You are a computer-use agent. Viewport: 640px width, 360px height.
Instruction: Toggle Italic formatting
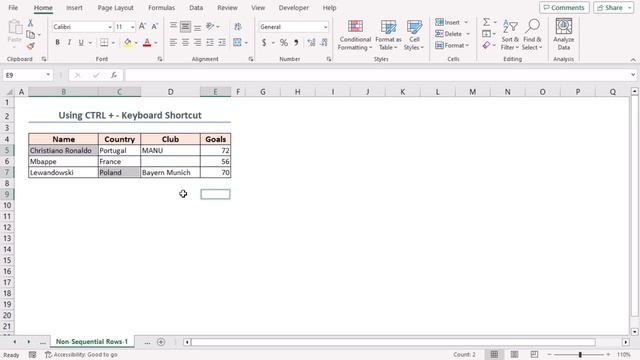(x=69, y=42)
